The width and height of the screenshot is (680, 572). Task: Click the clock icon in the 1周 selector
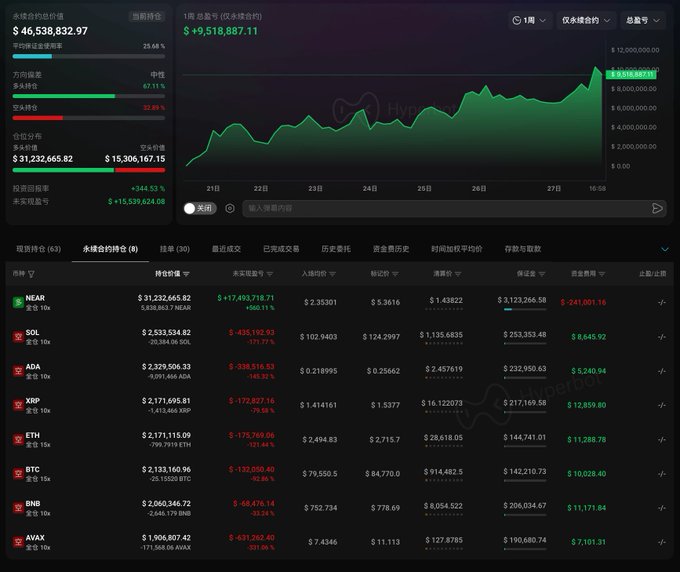coord(517,20)
